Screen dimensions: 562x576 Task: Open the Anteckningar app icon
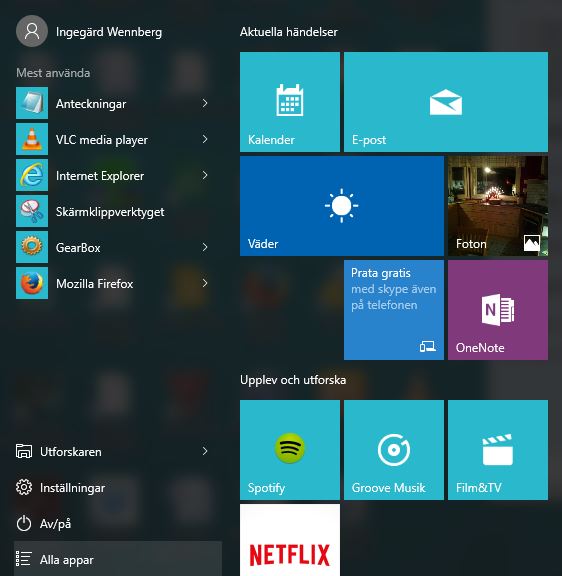(x=32, y=103)
